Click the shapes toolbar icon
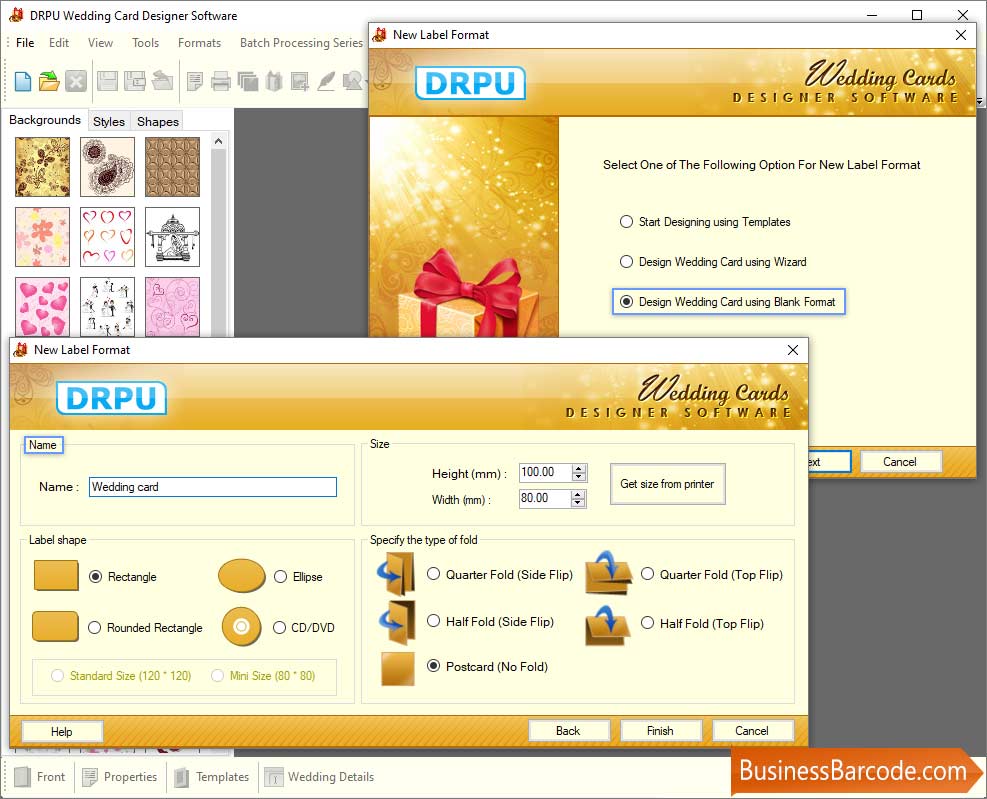 coord(352,81)
